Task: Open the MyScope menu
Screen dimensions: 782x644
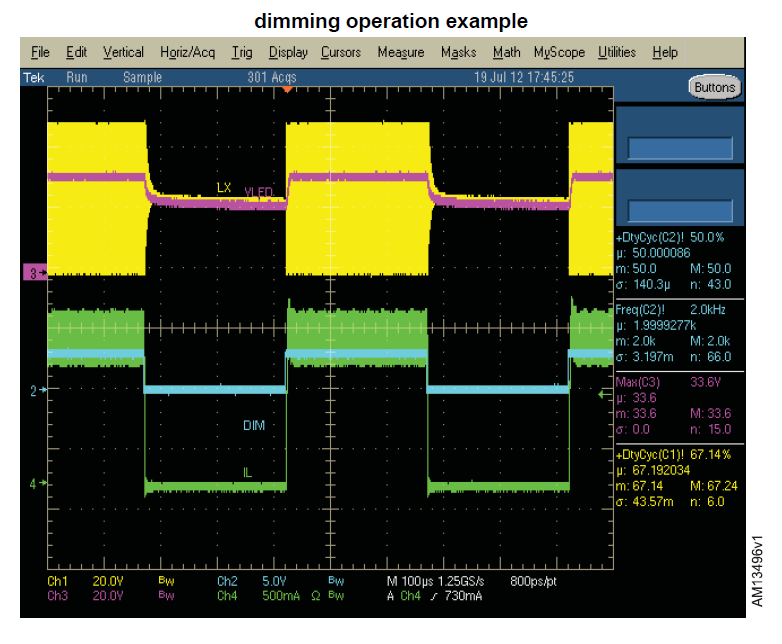Action: [x=560, y=52]
